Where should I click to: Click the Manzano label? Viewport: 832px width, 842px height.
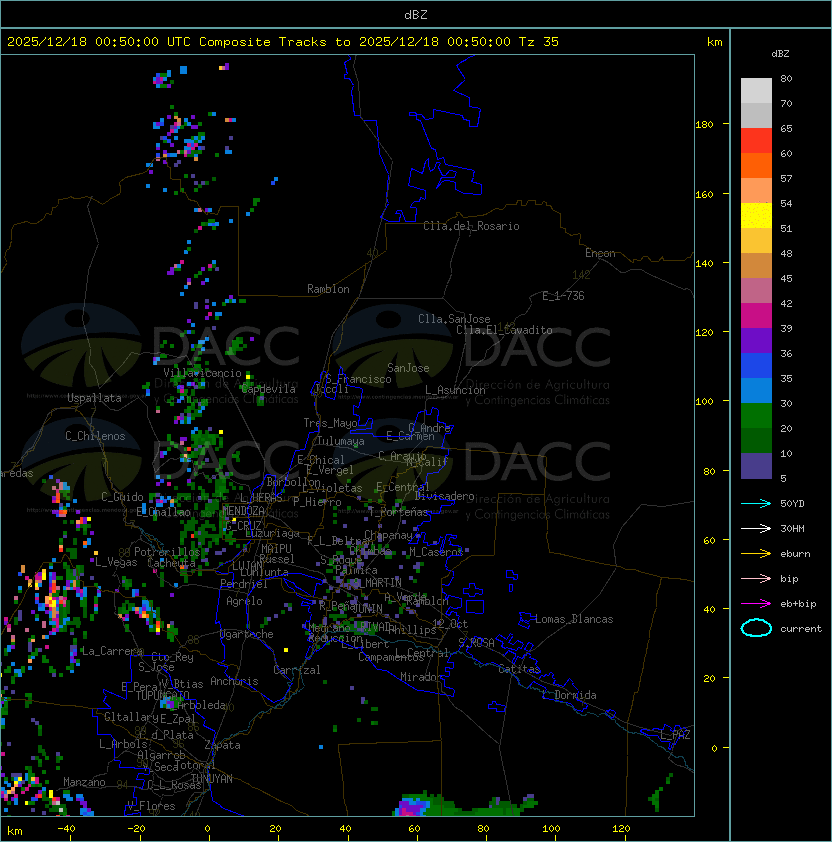pos(84,782)
